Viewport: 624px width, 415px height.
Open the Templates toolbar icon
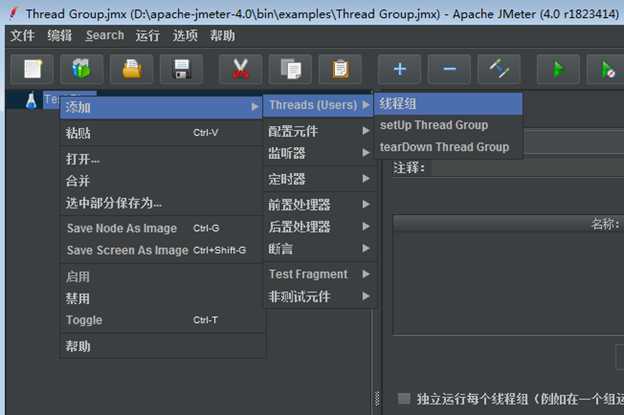(x=82, y=69)
